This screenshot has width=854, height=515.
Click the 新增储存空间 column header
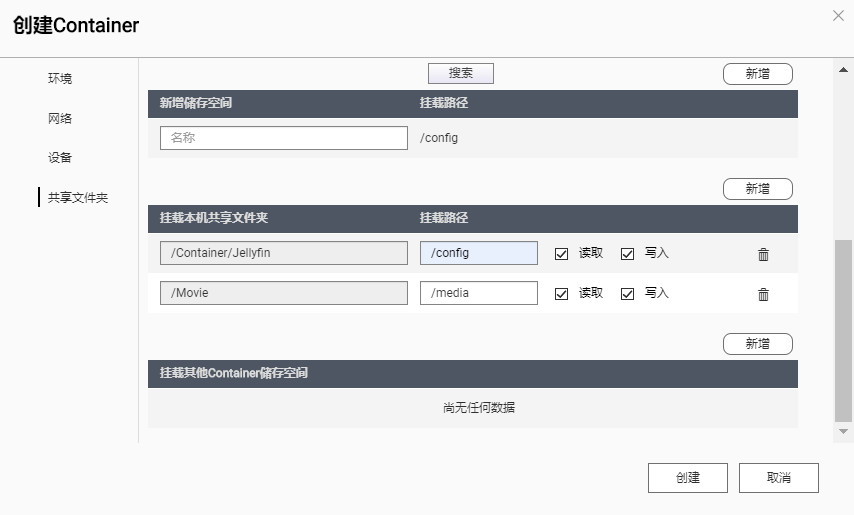pos(196,102)
